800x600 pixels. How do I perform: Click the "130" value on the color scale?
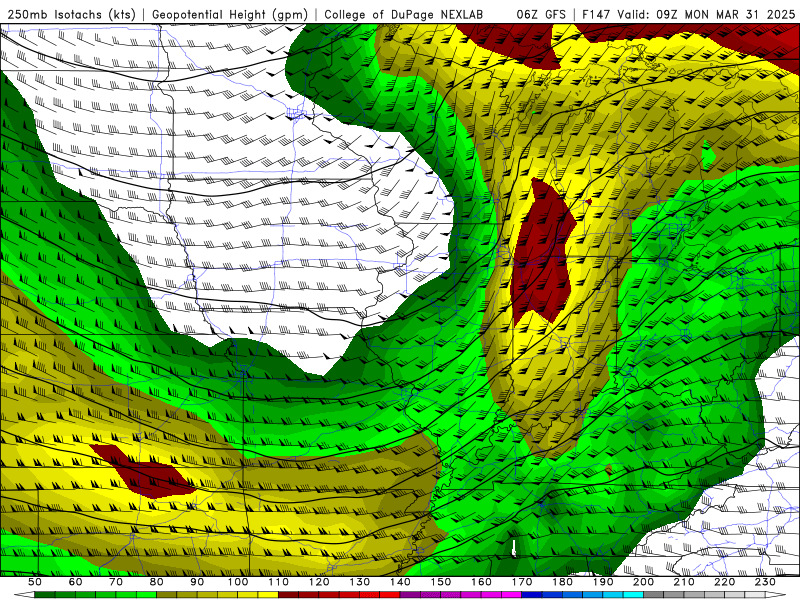359,582
